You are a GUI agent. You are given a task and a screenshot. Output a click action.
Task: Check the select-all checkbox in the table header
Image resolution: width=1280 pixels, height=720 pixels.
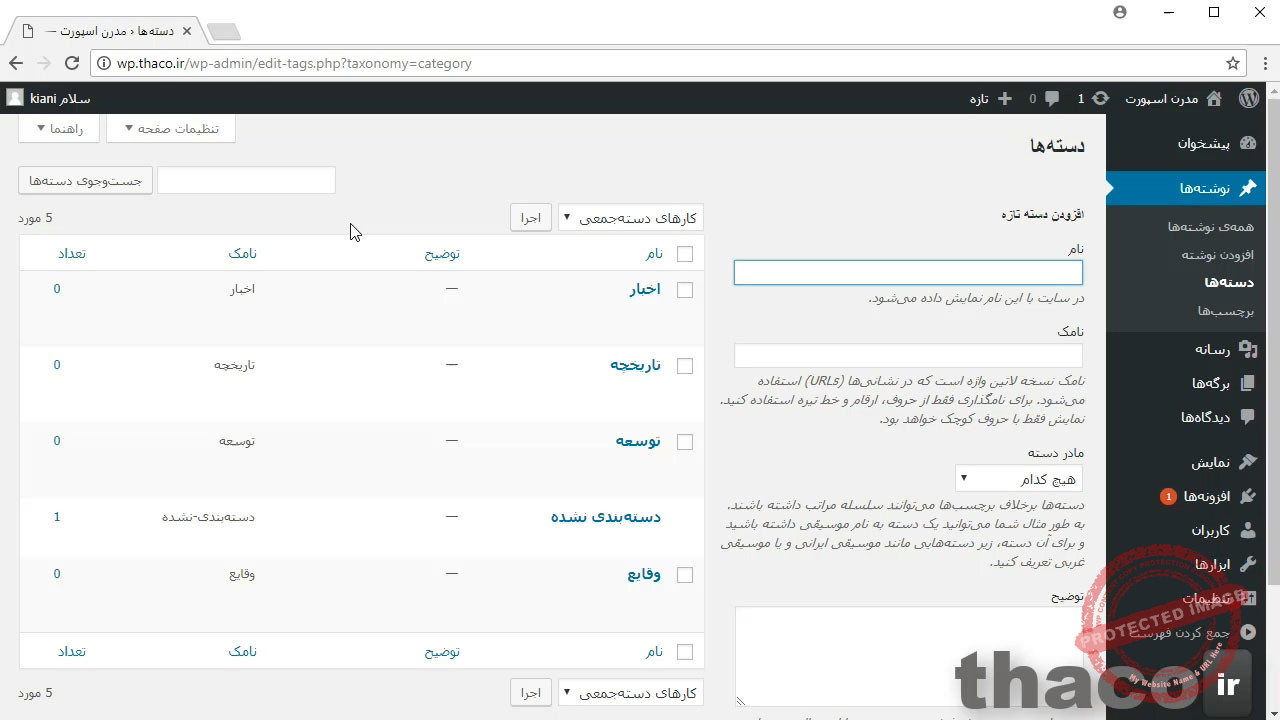coord(685,253)
